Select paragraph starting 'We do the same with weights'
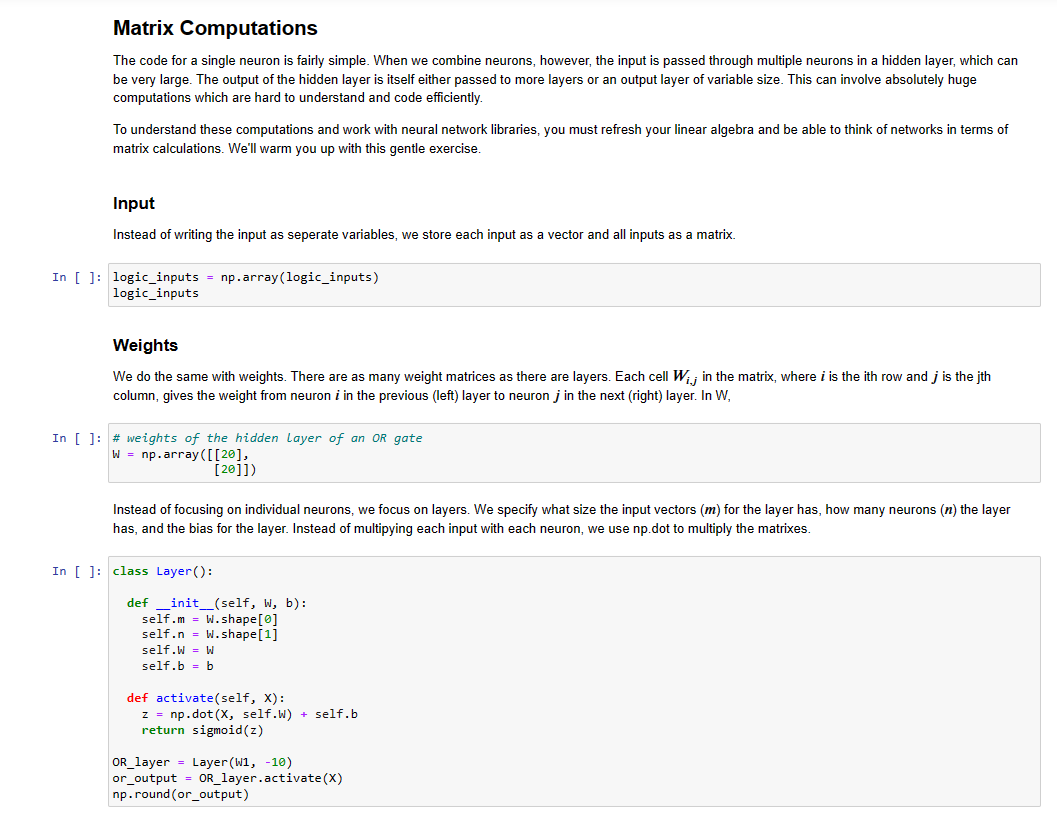This screenshot has height=813, width=1057. pos(551,386)
